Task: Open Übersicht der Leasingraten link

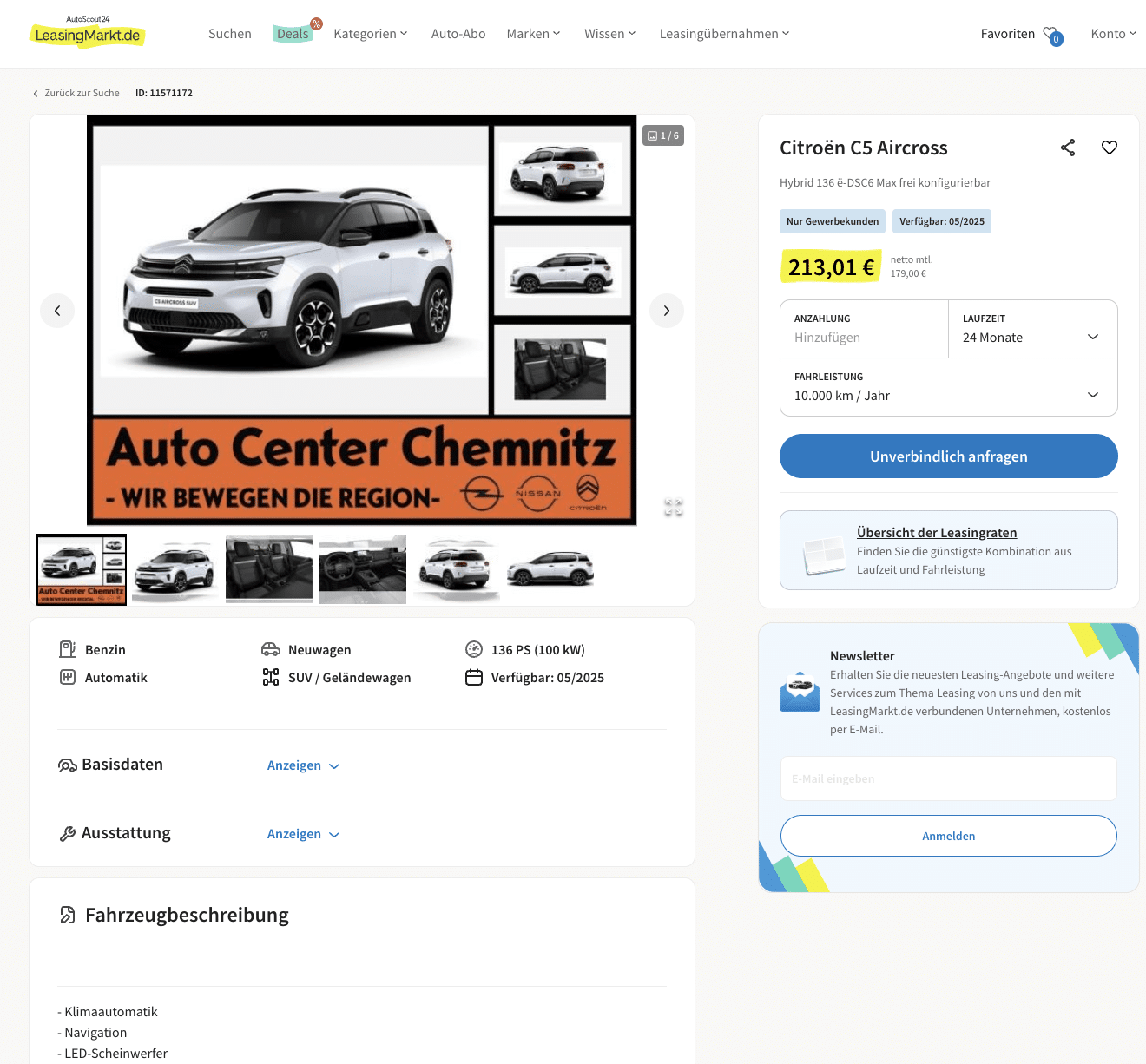Action: coord(937,533)
